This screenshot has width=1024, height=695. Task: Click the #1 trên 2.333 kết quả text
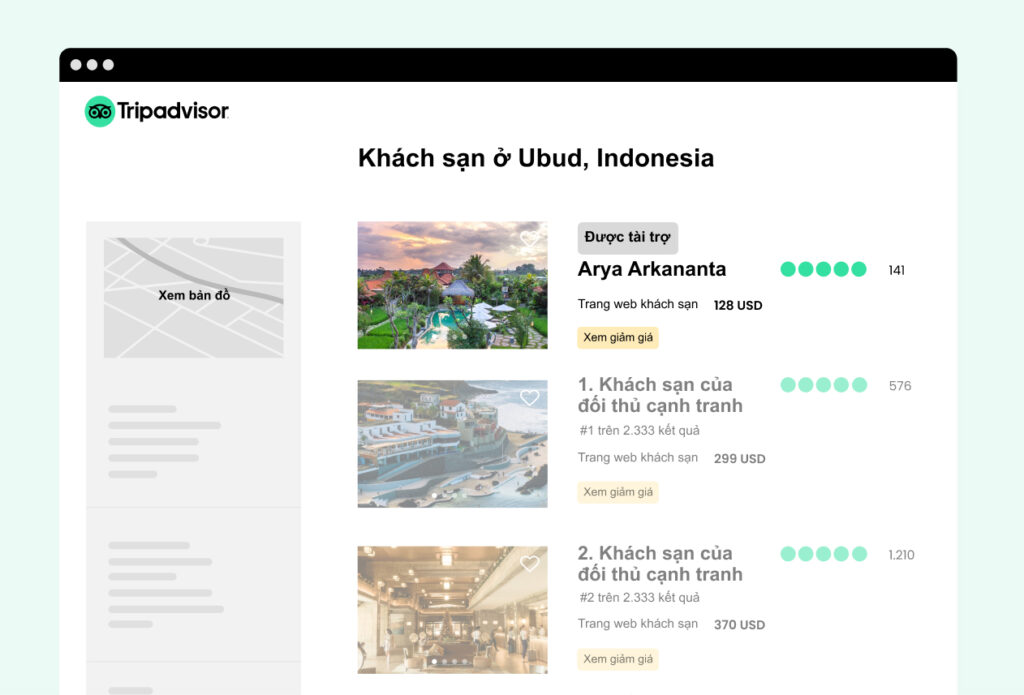[639, 430]
